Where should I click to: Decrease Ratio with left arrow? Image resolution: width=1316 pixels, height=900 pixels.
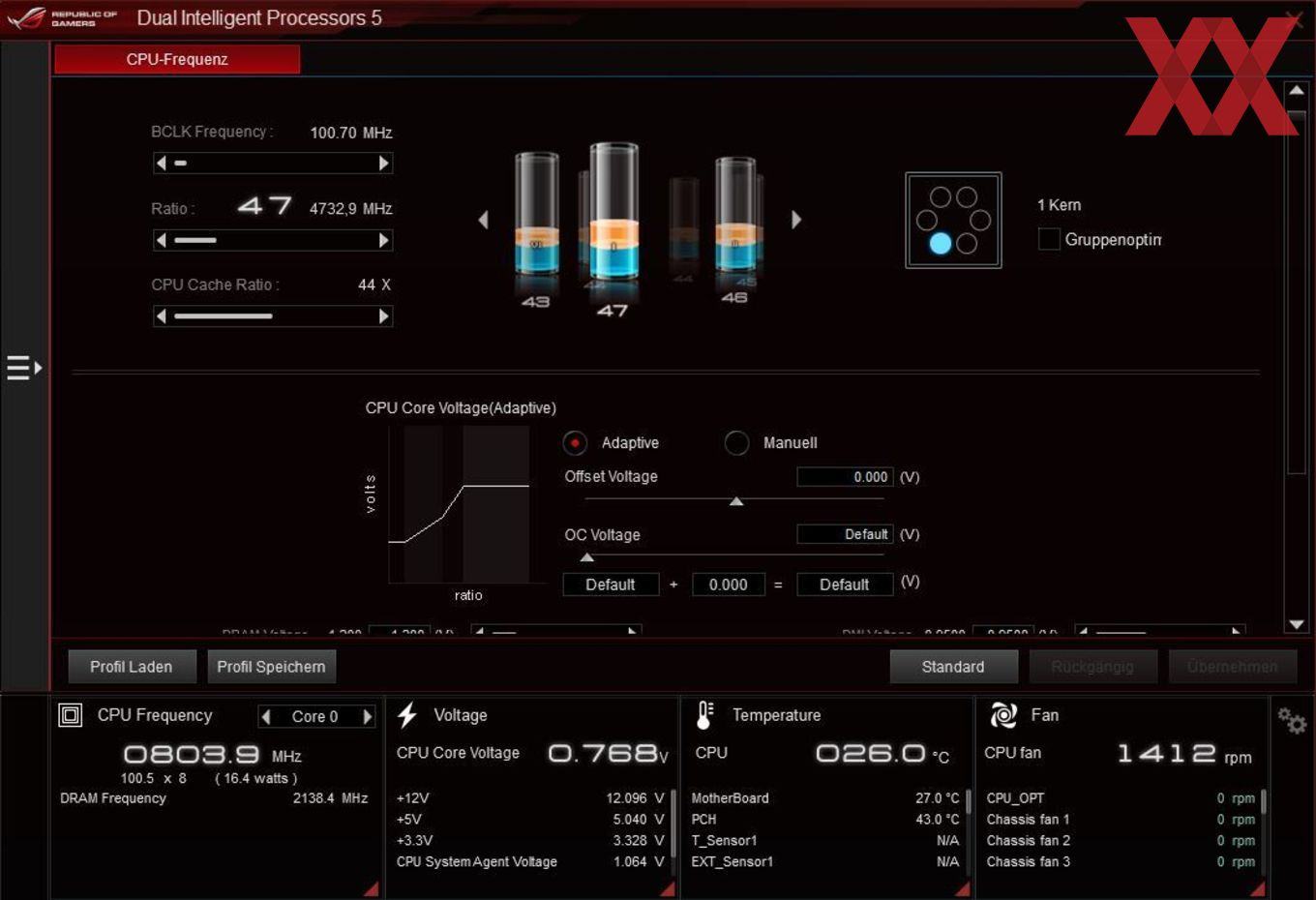(x=161, y=240)
